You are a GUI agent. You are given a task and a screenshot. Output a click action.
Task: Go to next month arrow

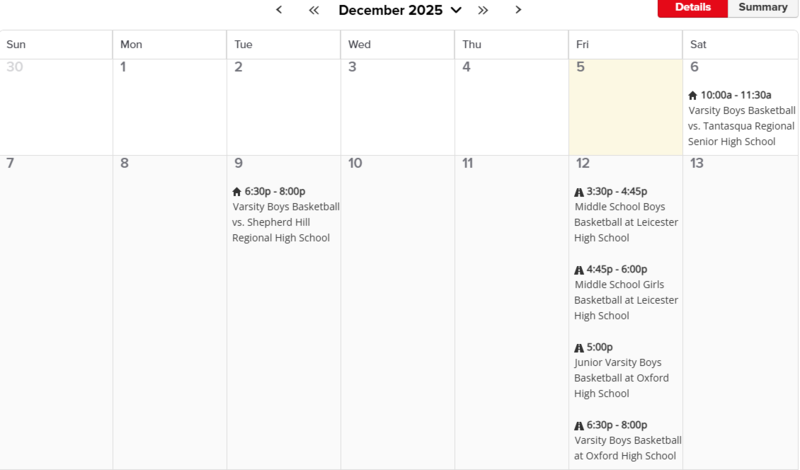518,10
